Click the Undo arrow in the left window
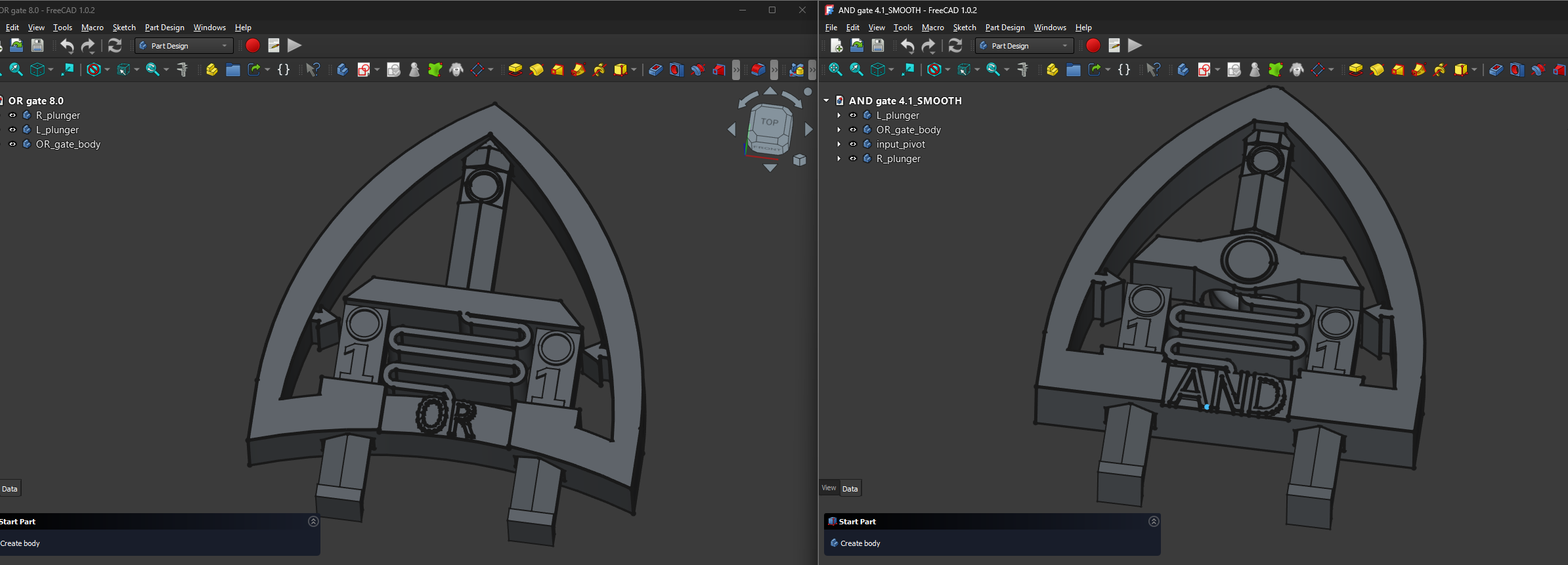 [67, 45]
